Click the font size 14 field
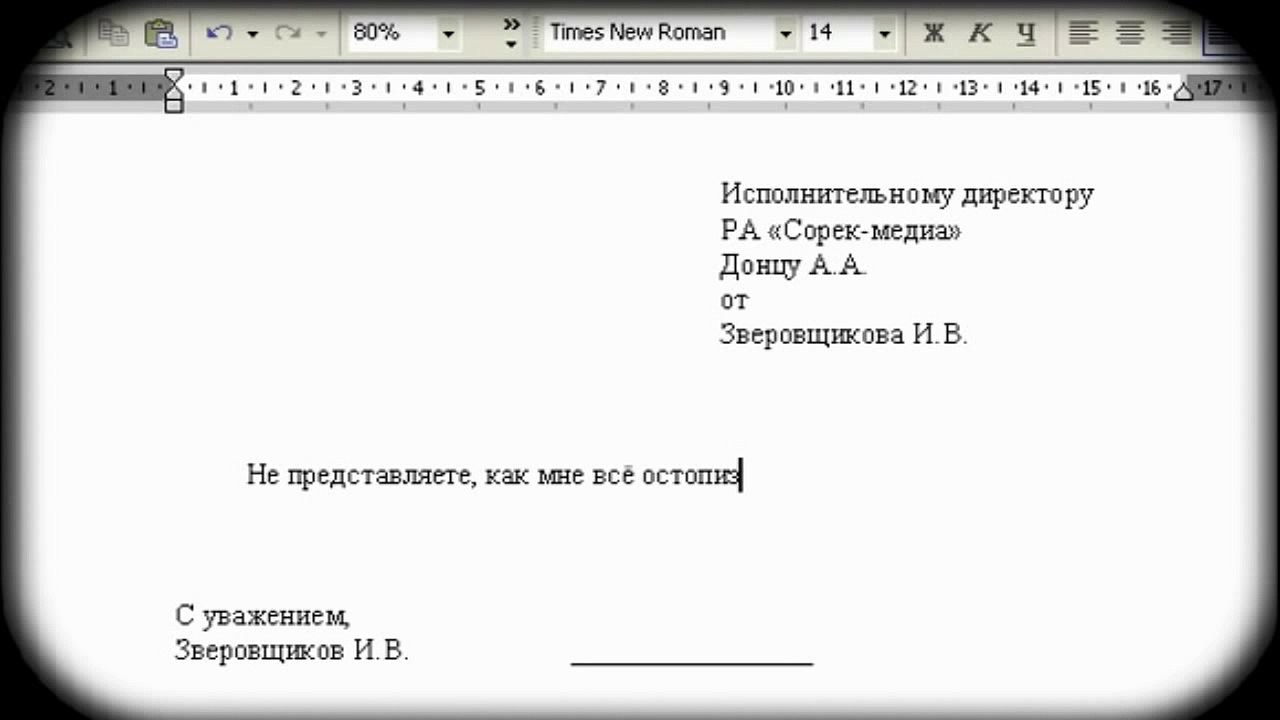The width and height of the screenshot is (1280, 720). [x=838, y=33]
